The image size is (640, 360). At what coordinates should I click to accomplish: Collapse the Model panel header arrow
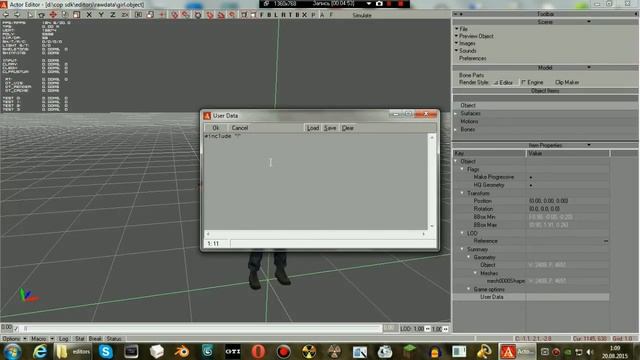pos(589,67)
